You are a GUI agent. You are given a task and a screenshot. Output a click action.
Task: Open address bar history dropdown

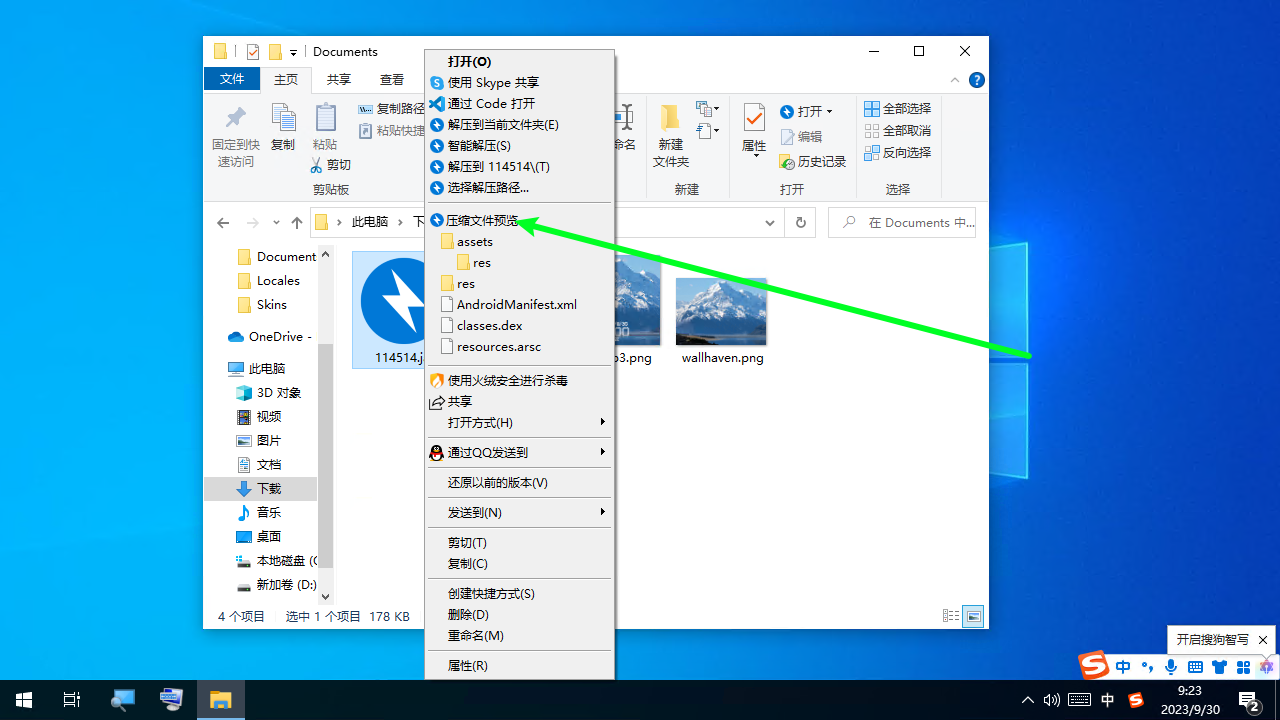(770, 223)
